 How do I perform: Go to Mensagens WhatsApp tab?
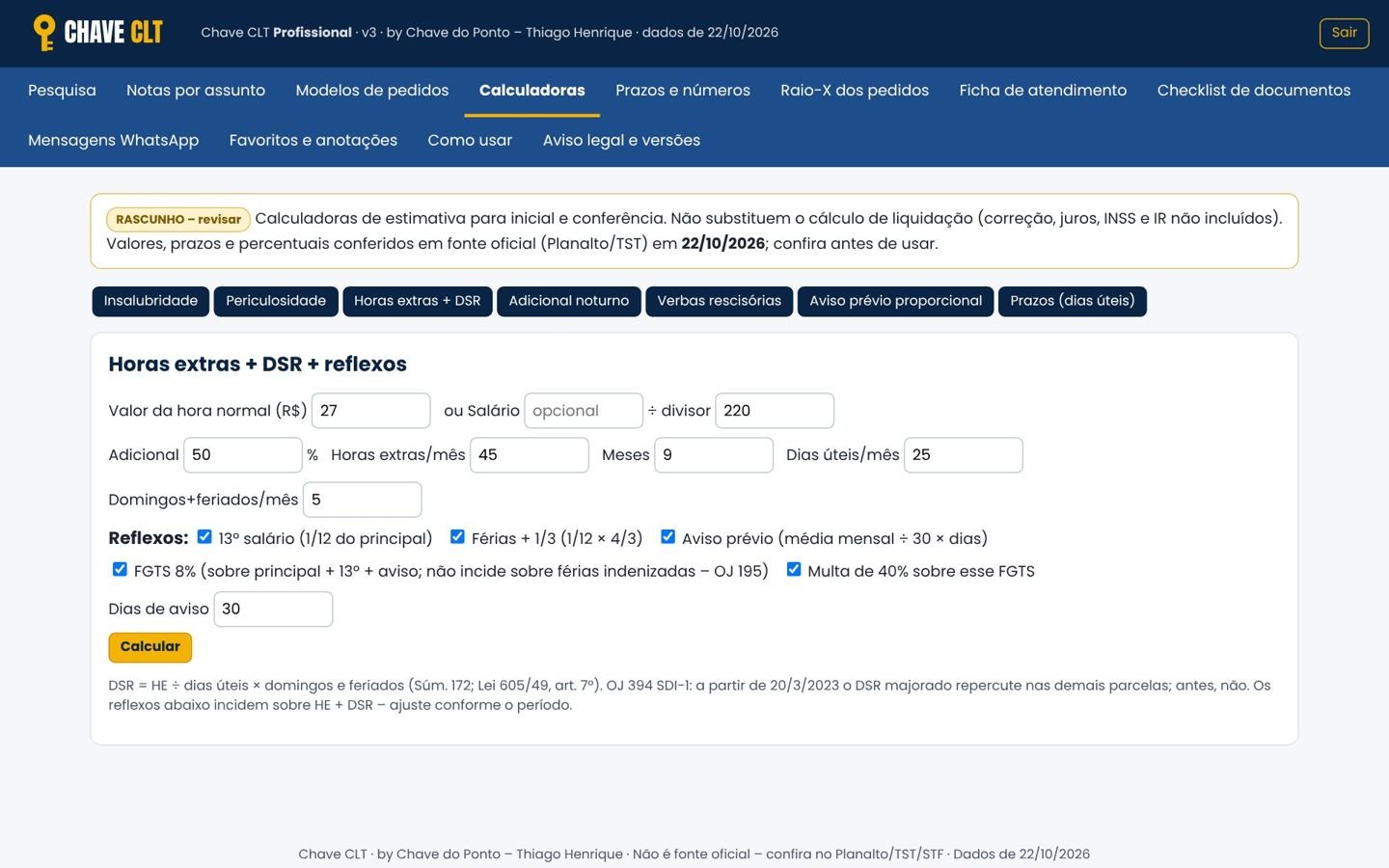tap(114, 141)
